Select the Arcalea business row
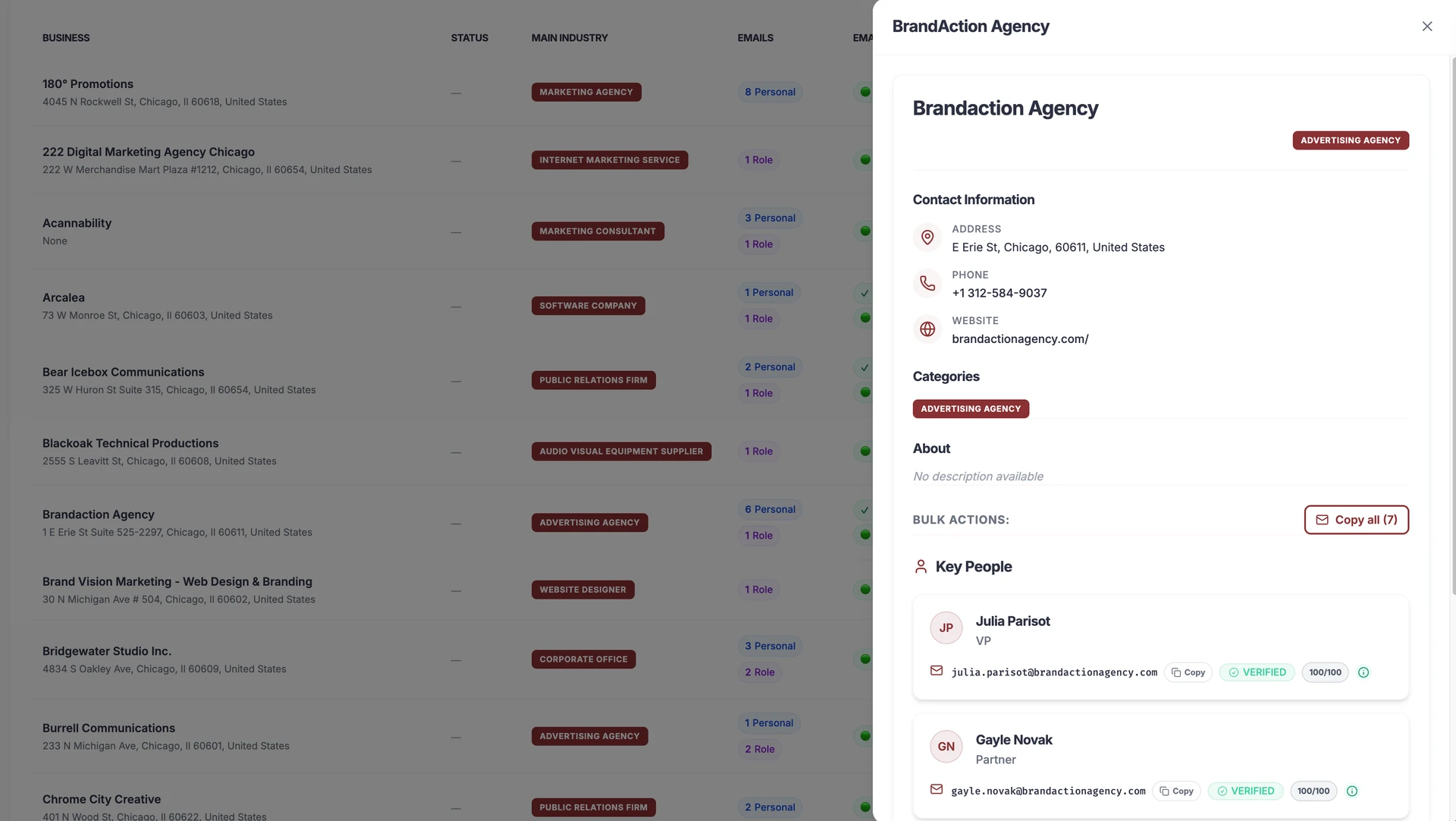Viewport: 1456px width, 821px height. (x=64, y=298)
